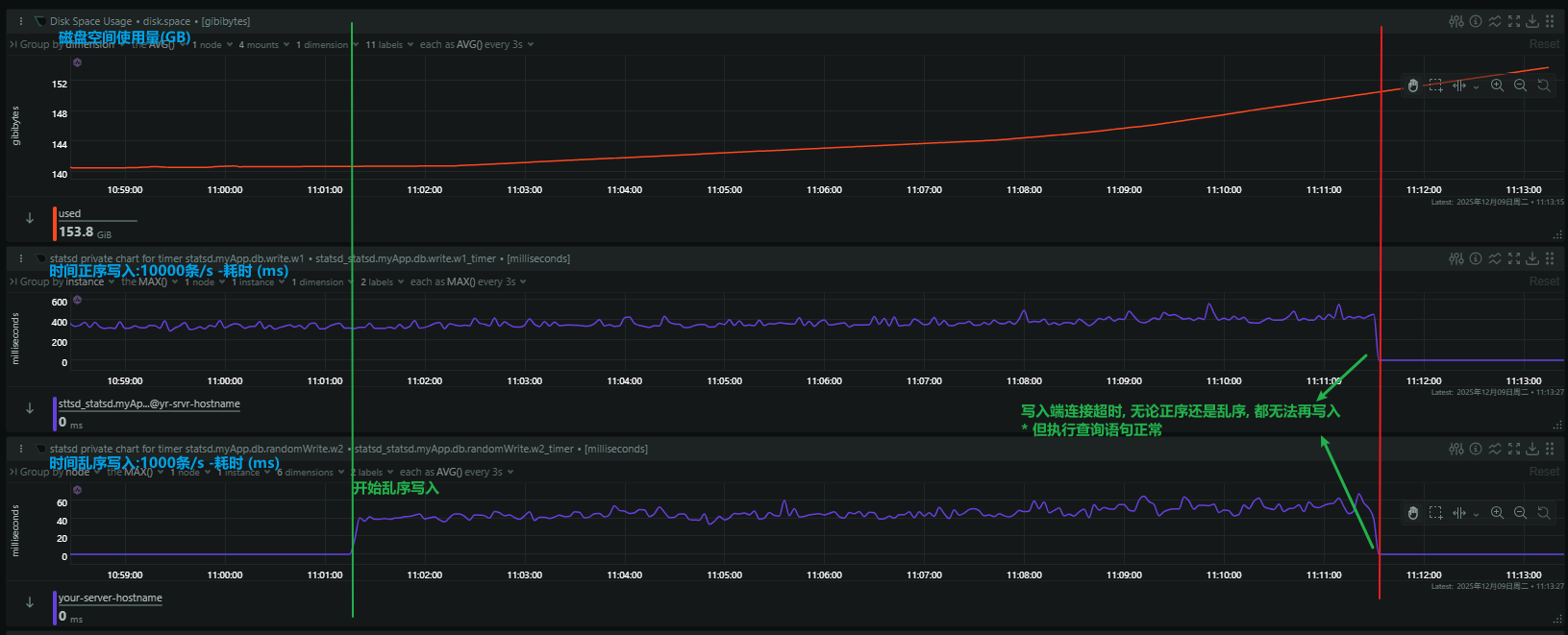Image resolution: width=1568 pixels, height=635 pixels.
Task: Click sort arrow beside the used legend
Action: 30,218
